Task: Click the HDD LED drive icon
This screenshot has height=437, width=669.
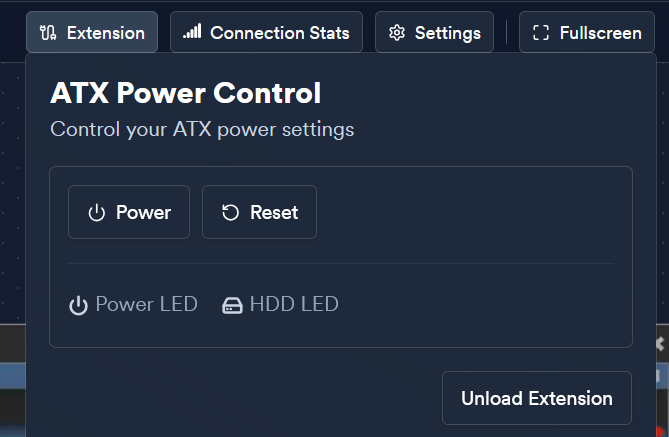Action: coord(232,305)
